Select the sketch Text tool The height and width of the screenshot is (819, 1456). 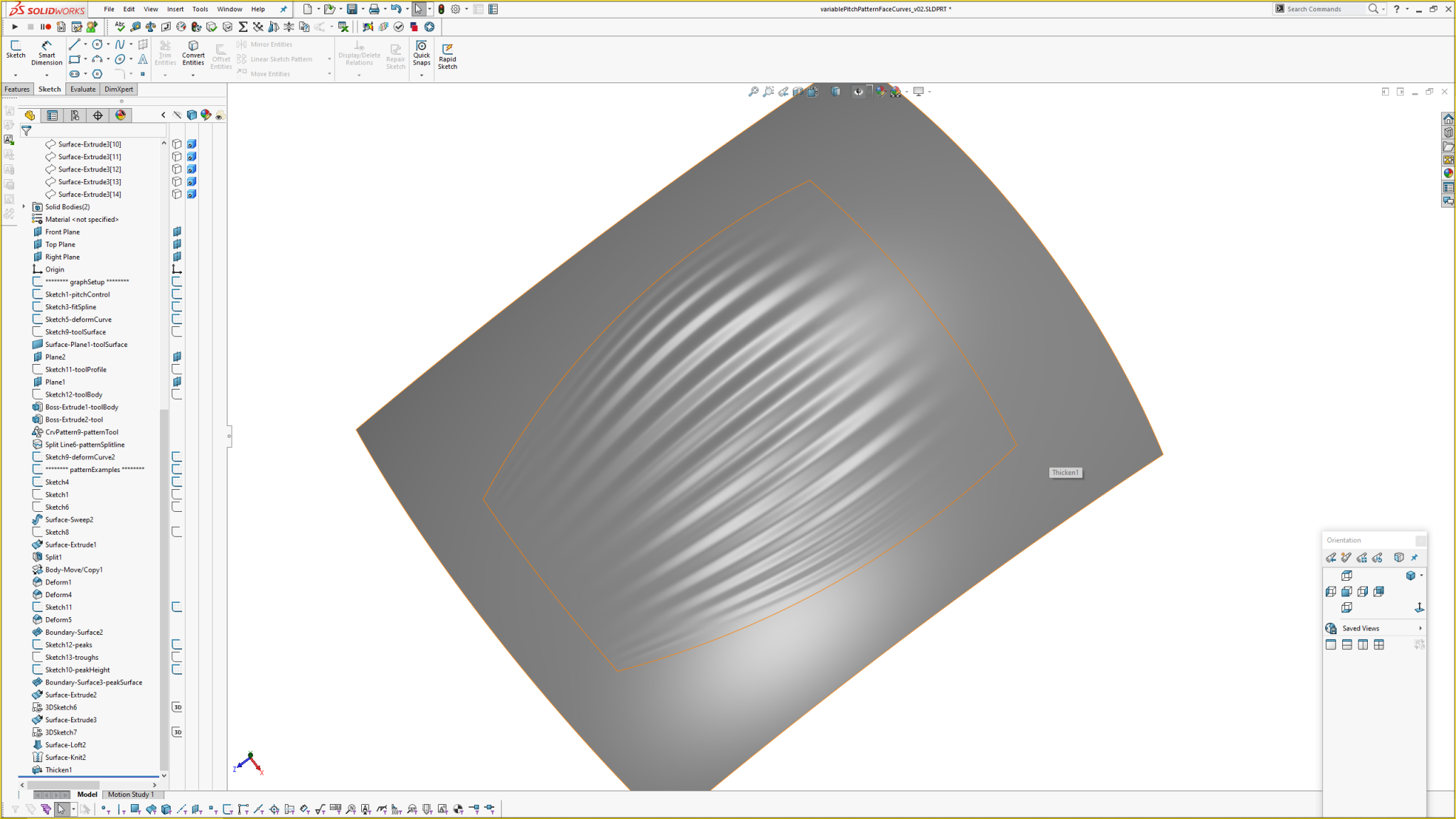coord(143,59)
